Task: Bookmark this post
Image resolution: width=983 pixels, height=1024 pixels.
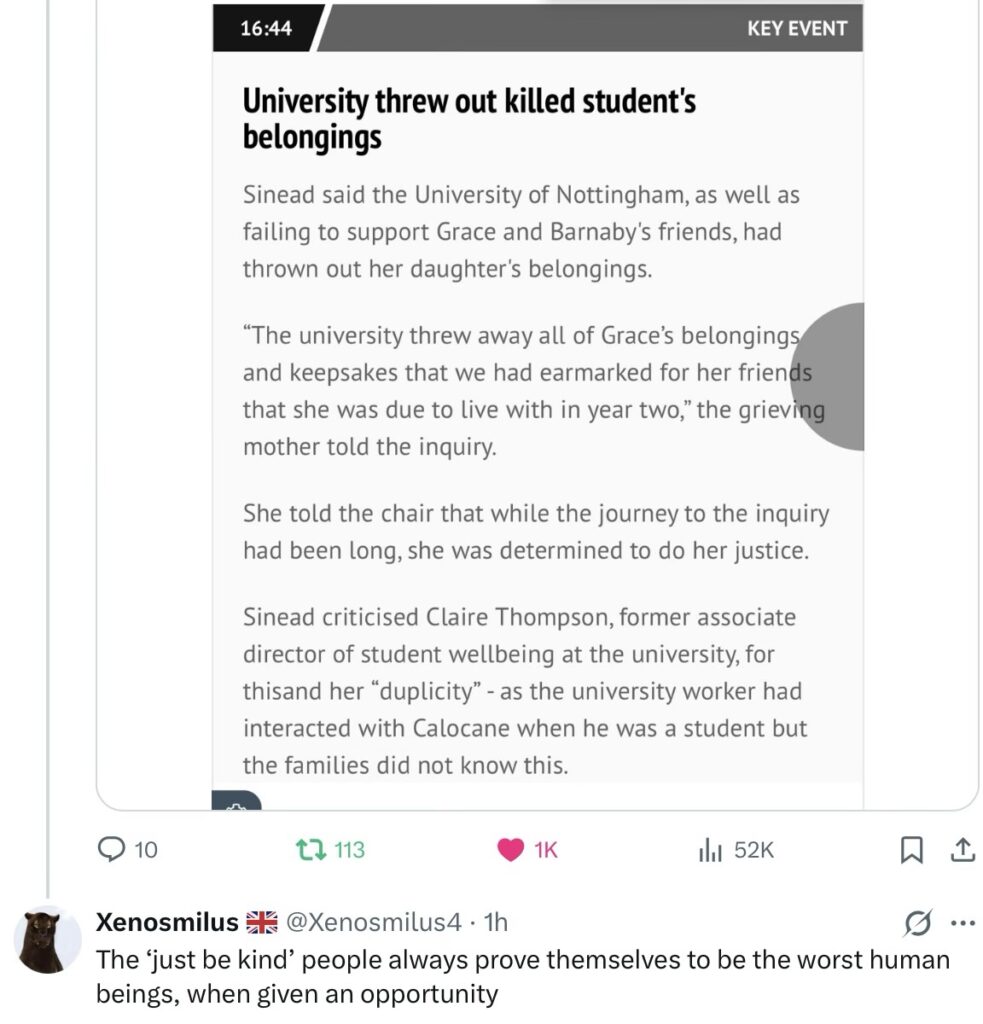Action: (911, 850)
